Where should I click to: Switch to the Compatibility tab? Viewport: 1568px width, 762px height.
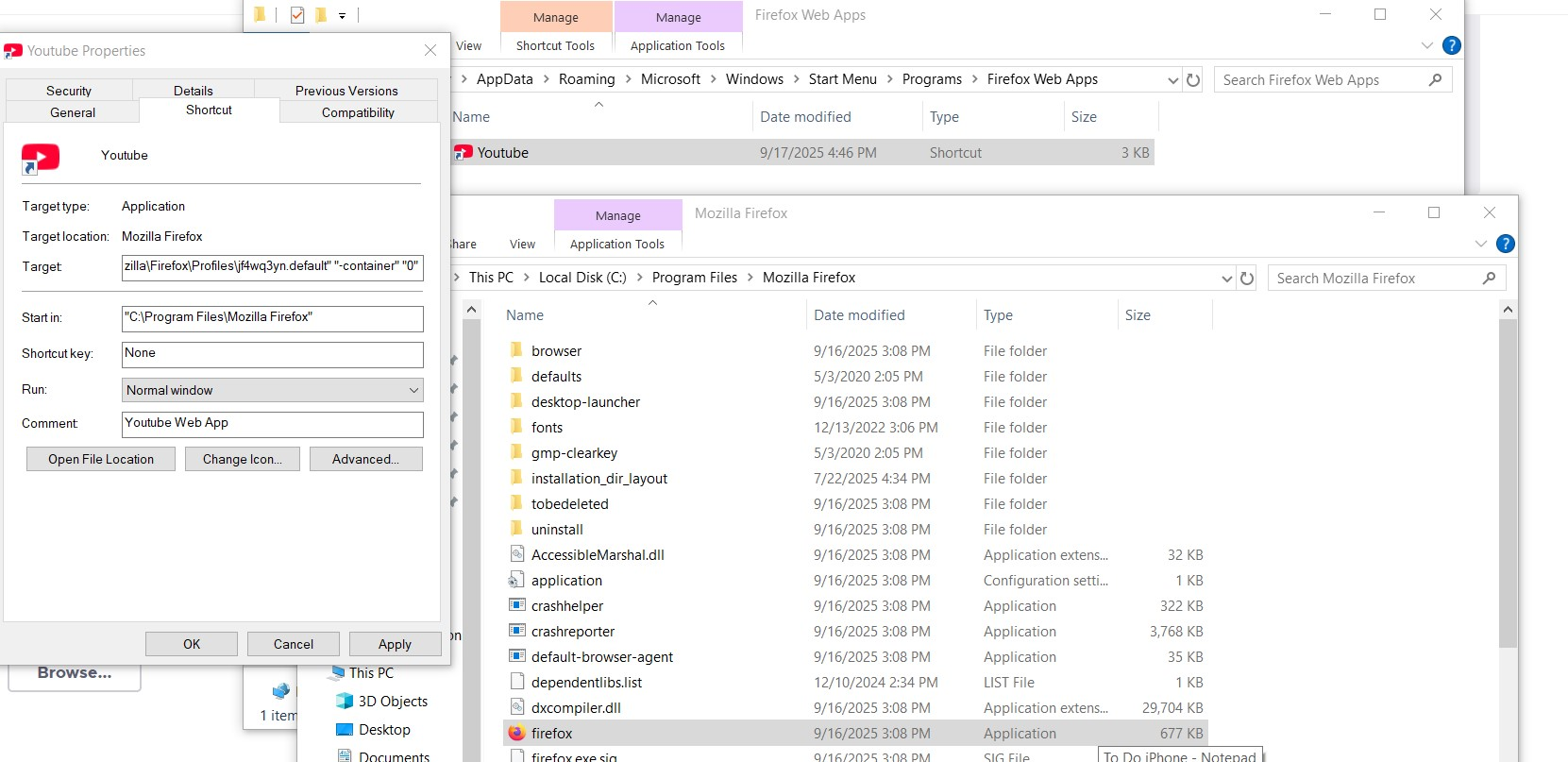pyautogui.click(x=358, y=112)
